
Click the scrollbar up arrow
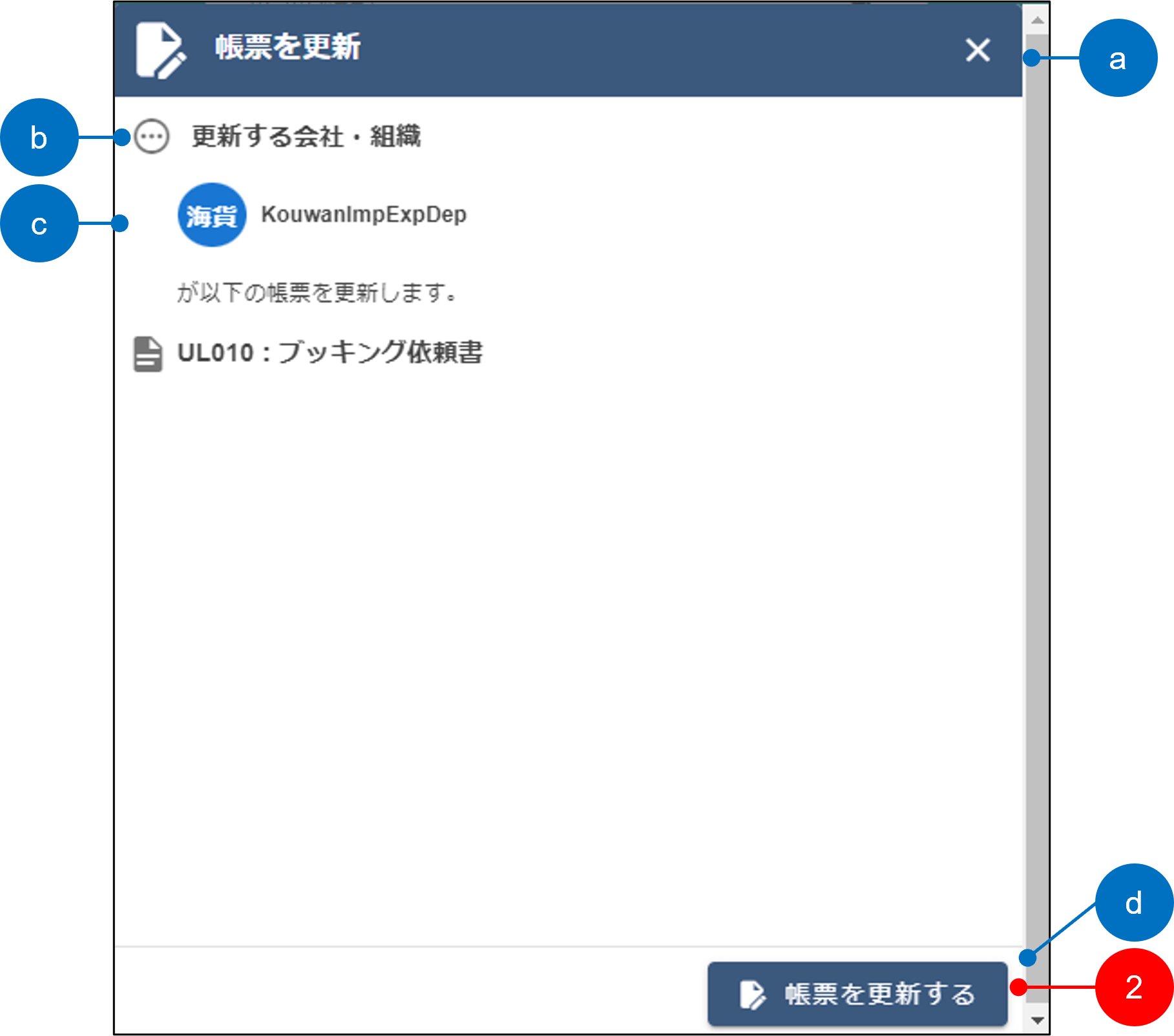(x=1037, y=21)
